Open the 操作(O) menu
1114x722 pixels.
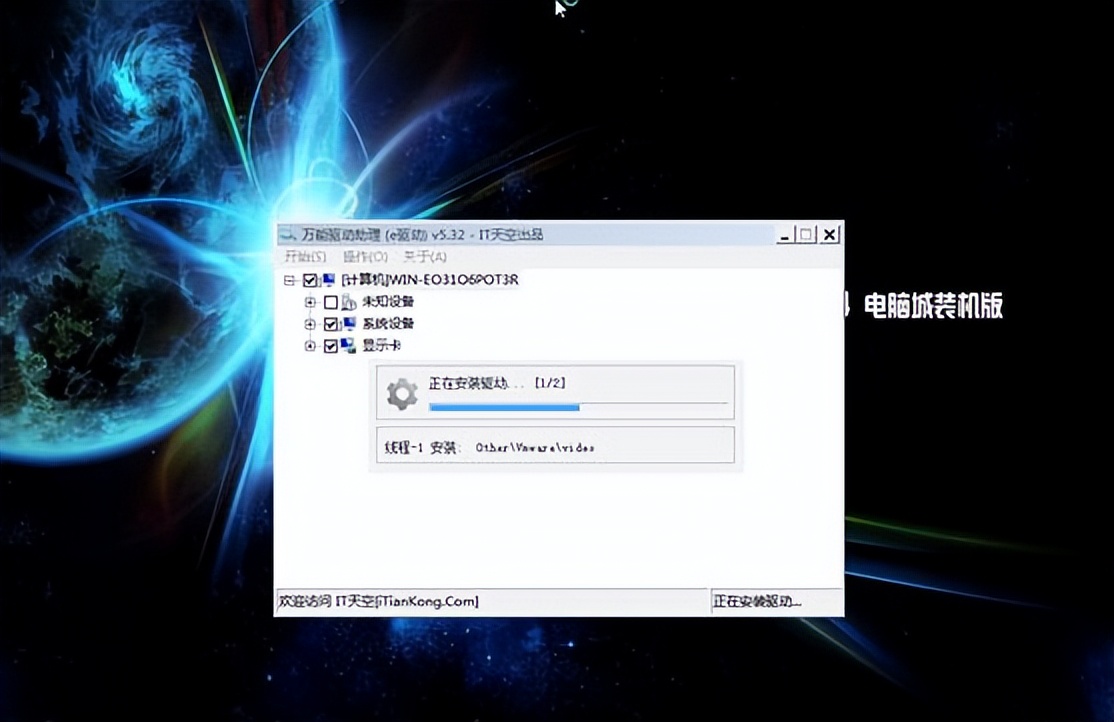pyautogui.click(x=365, y=257)
